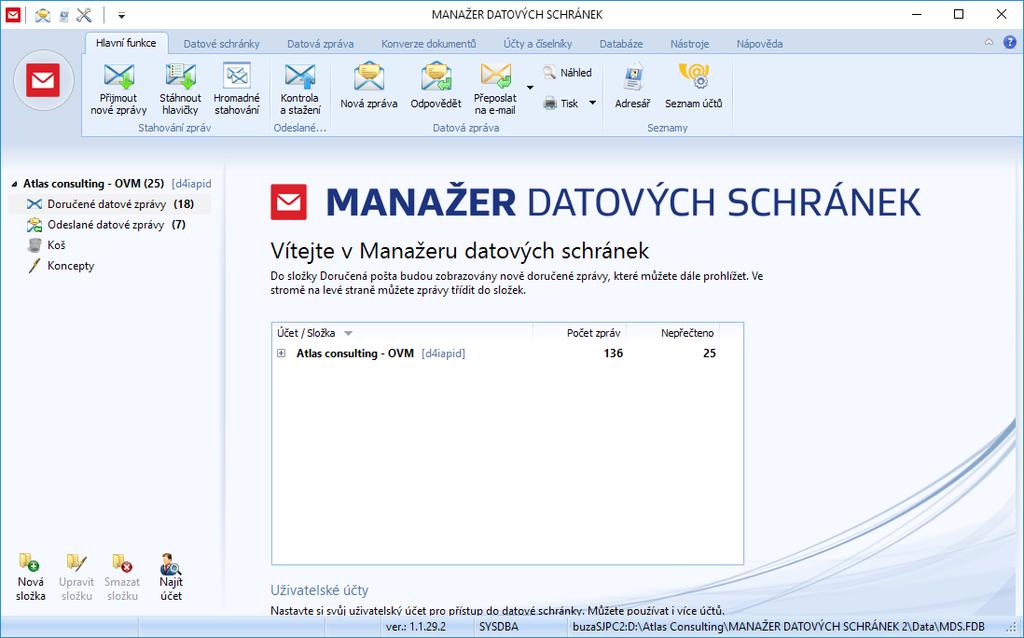The image size is (1024, 638).
Task: Click Stáhnout hlavičky icon
Action: (180, 76)
